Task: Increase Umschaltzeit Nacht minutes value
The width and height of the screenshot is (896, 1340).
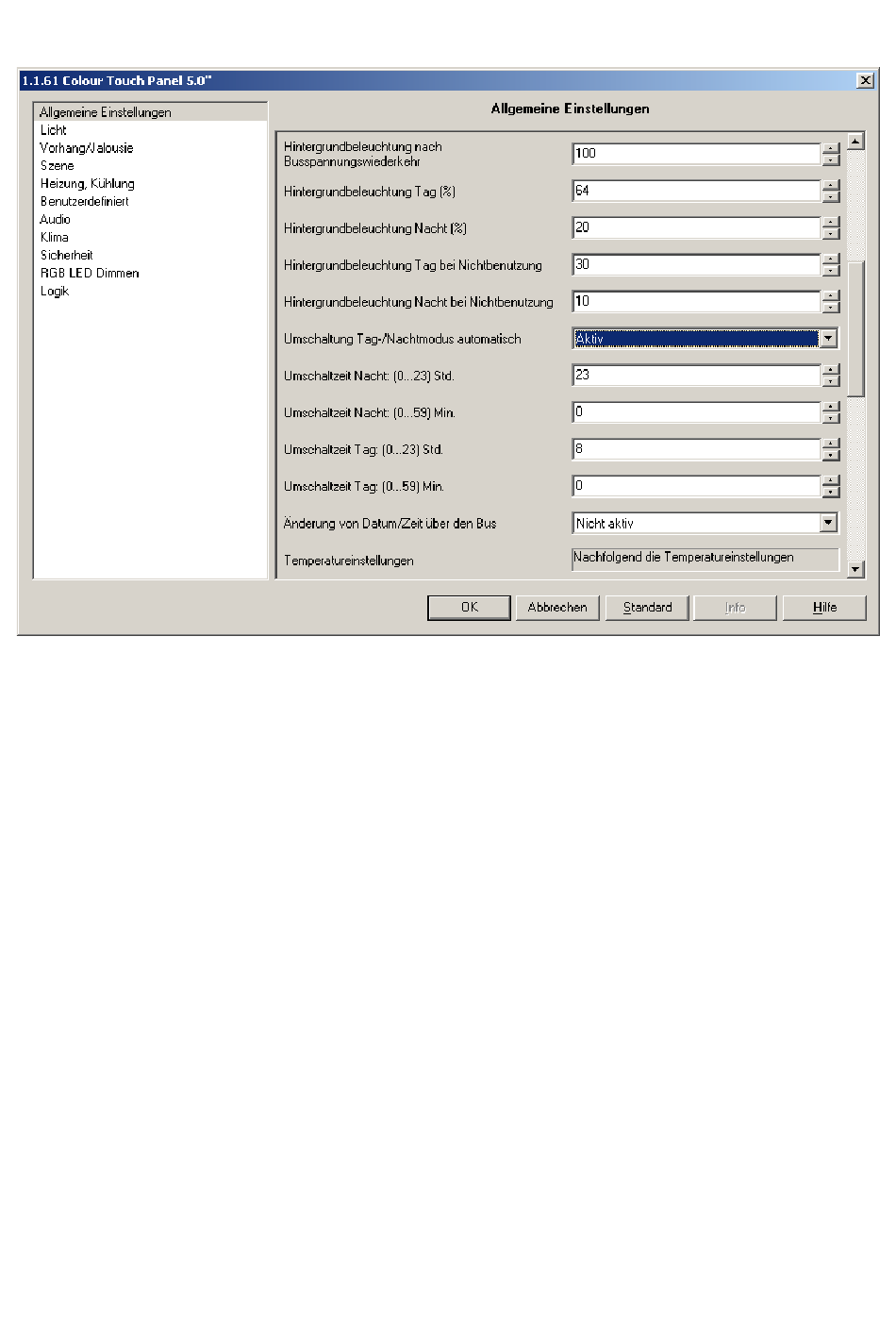Action: click(830, 406)
